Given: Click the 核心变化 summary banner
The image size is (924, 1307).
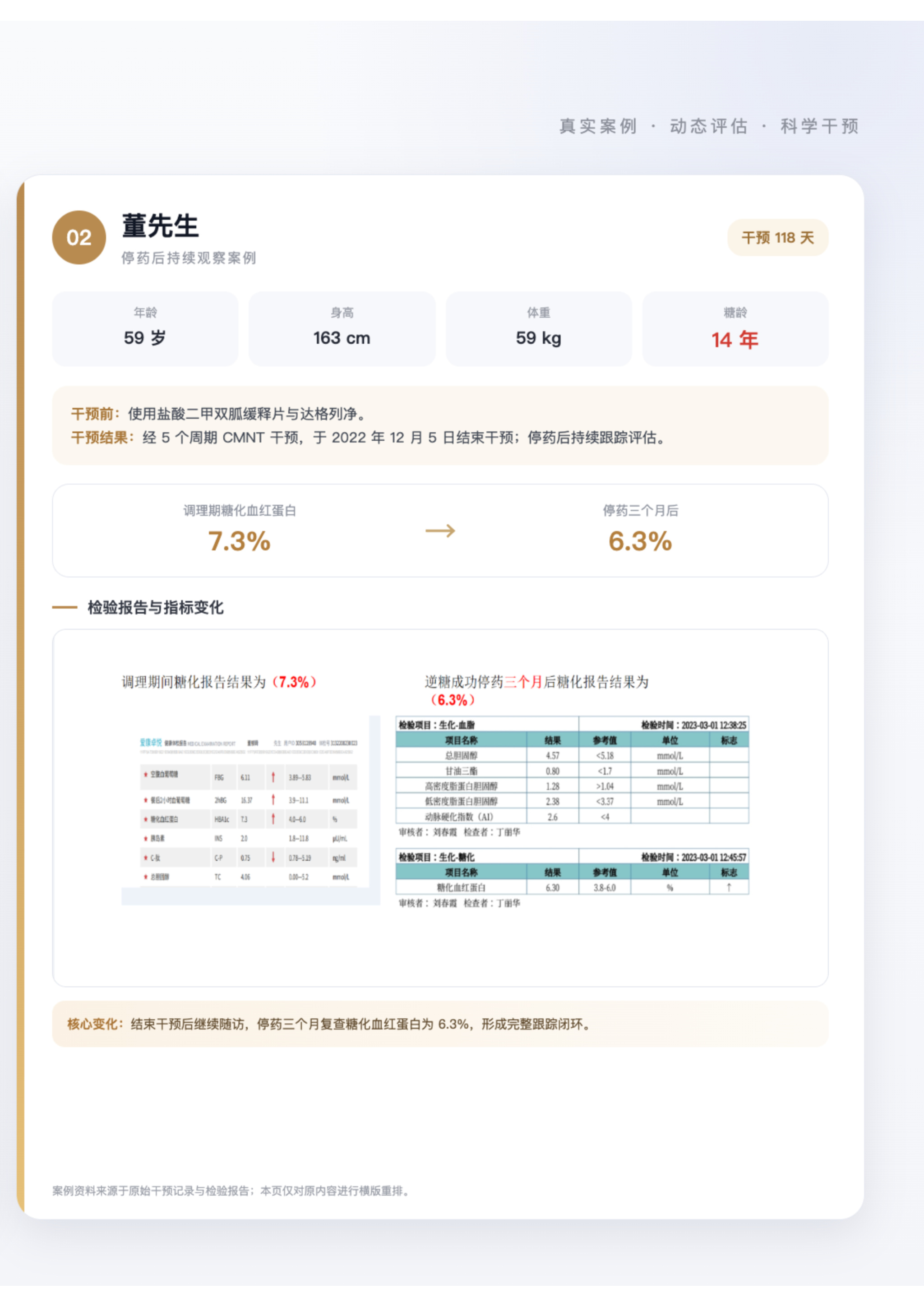Looking at the screenshot, I should pyautogui.click(x=440, y=1024).
